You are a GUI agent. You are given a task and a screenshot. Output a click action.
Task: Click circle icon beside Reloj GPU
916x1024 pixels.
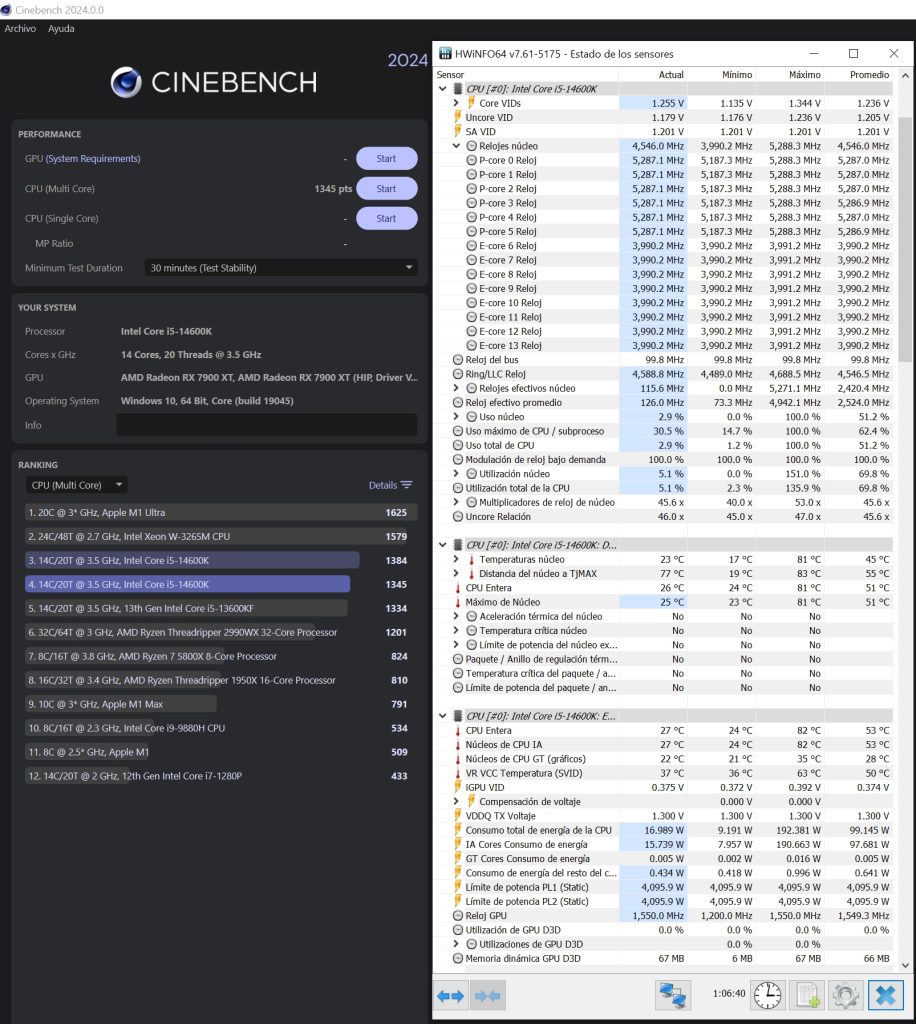click(458, 916)
